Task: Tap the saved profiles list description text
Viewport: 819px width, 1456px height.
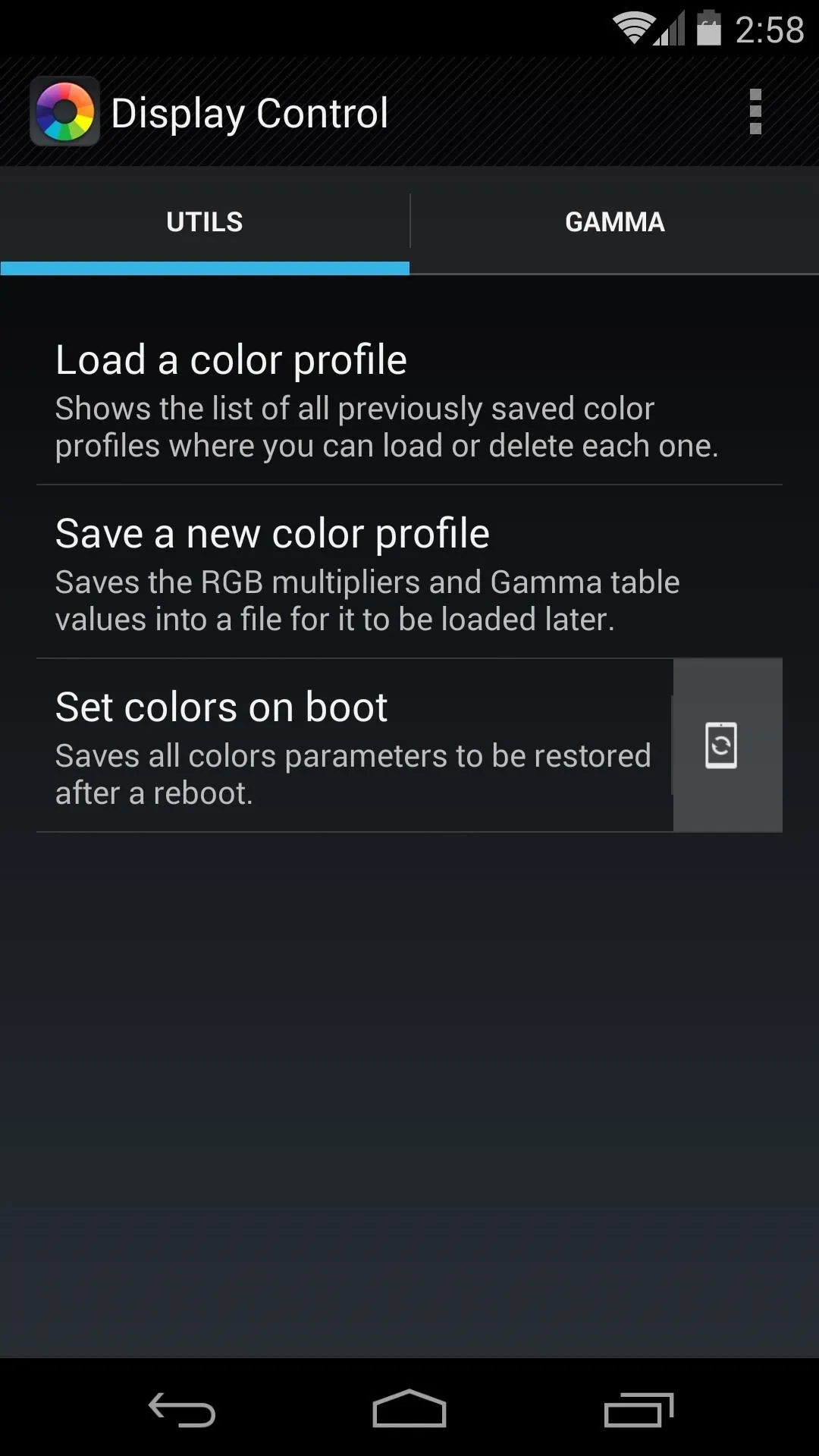Action: point(387,427)
